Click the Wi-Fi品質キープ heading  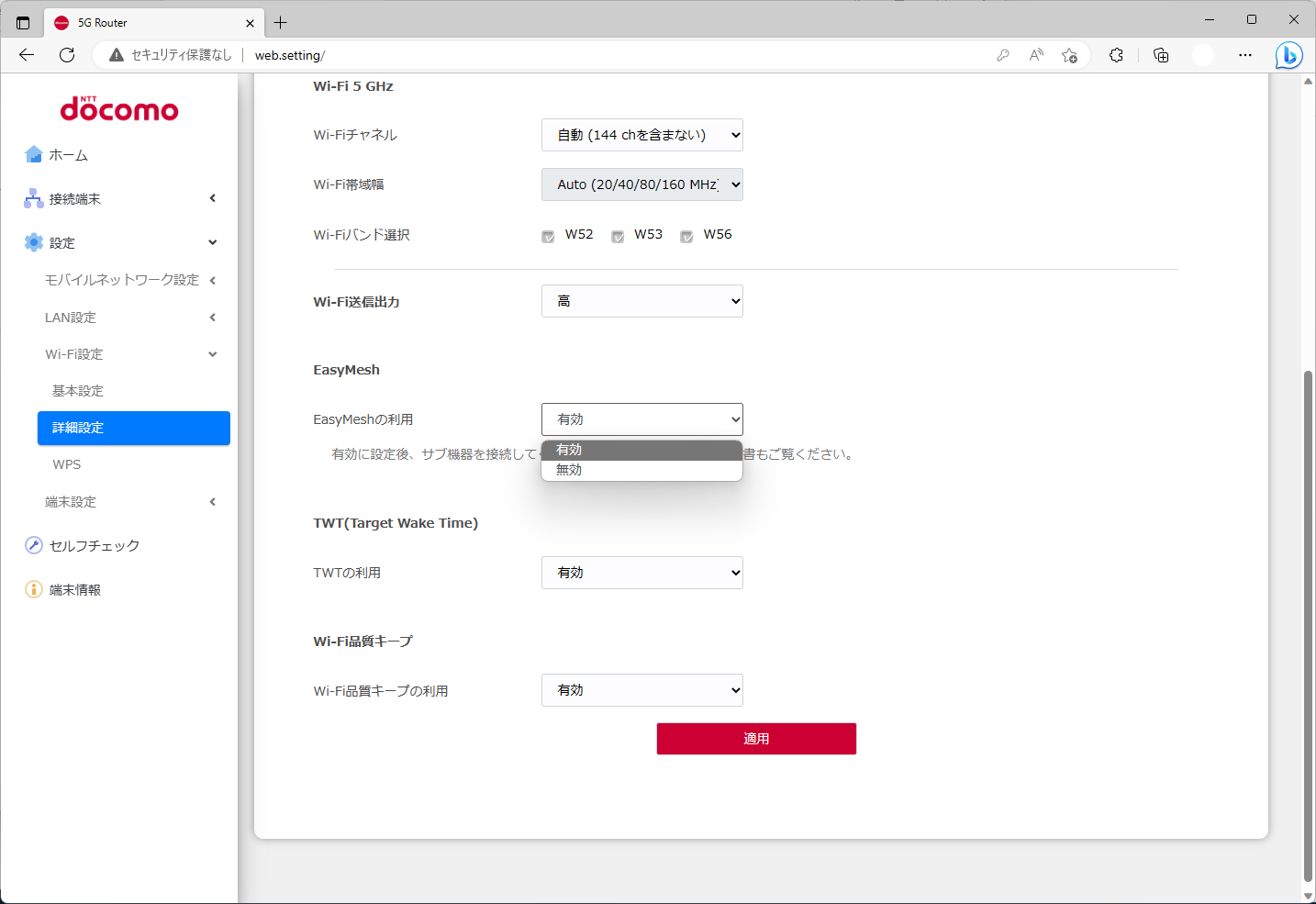[363, 642]
